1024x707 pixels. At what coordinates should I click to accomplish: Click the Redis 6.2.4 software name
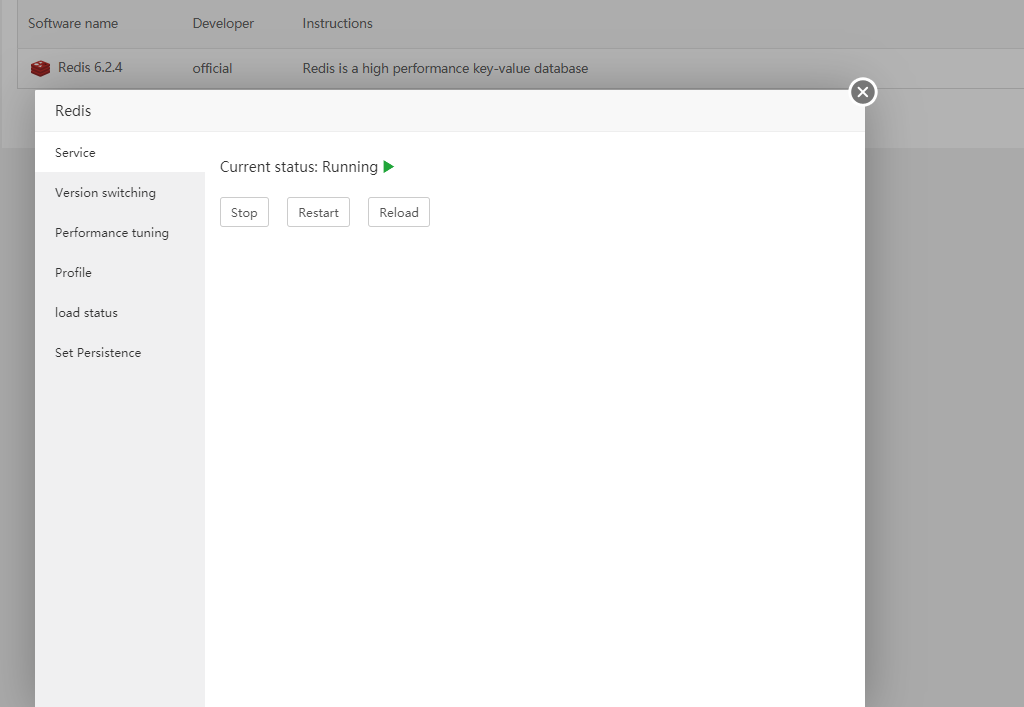(x=90, y=68)
